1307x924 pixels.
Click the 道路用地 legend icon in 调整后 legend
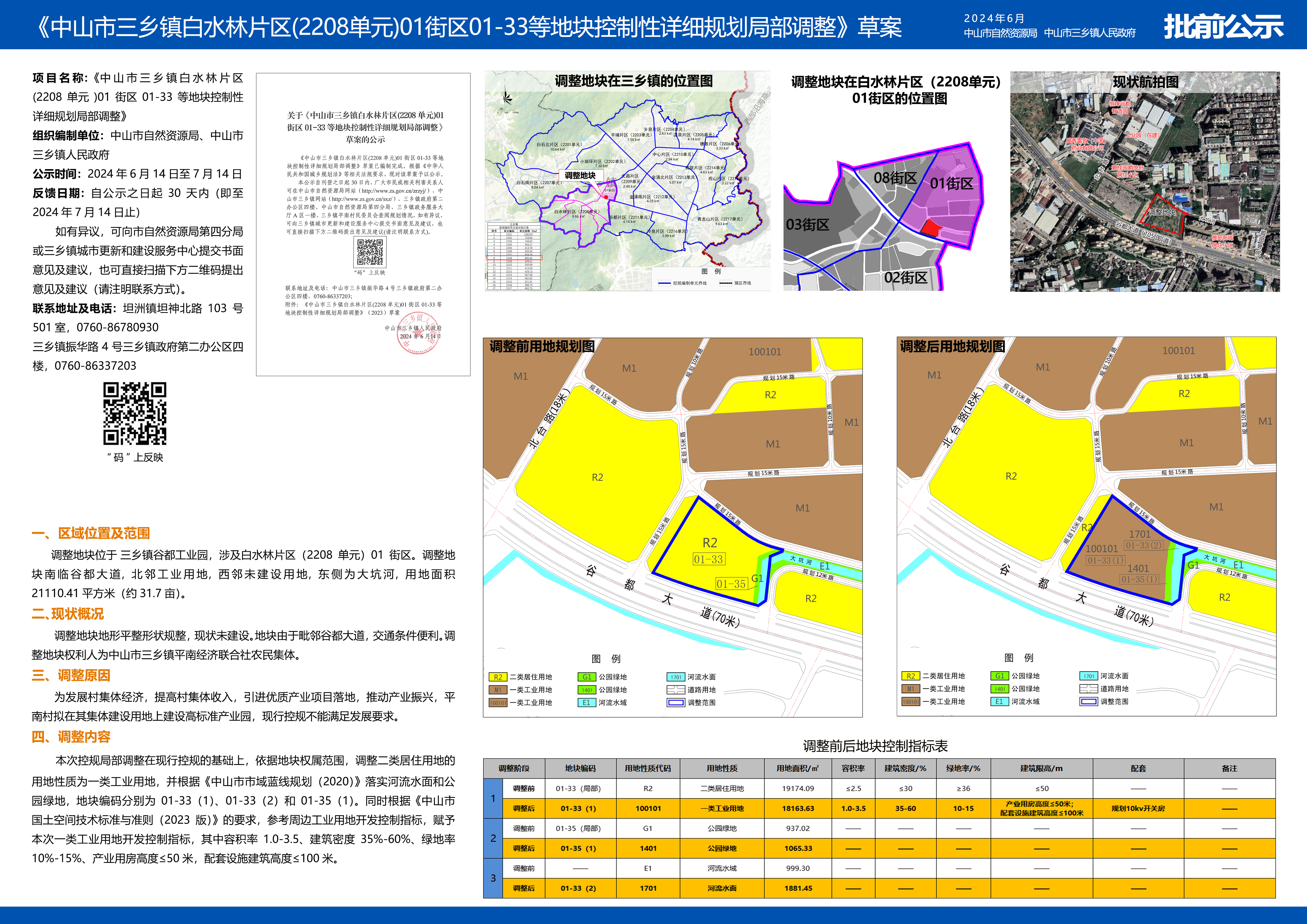1088,689
